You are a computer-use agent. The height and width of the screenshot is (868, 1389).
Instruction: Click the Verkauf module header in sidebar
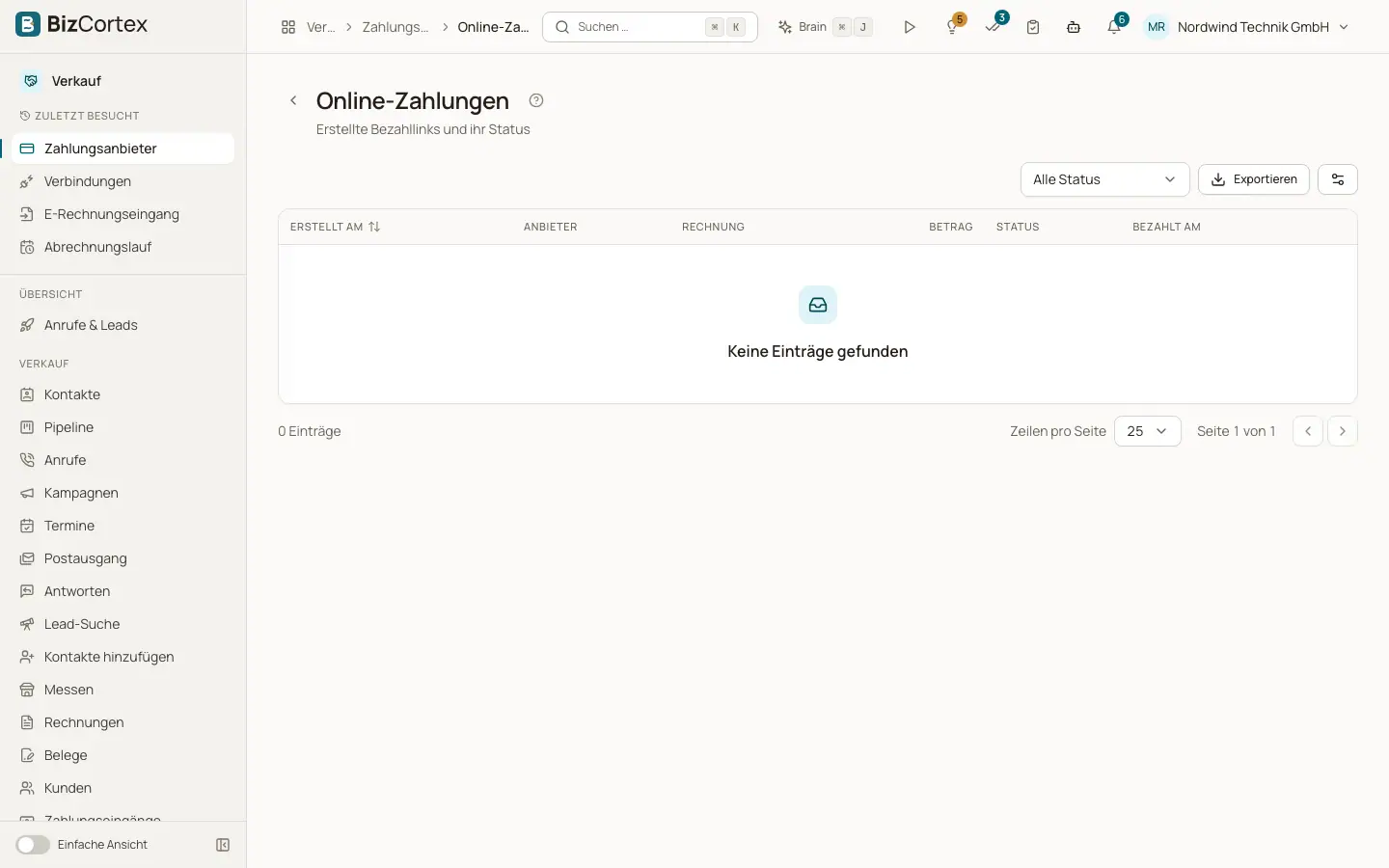(62, 81)
